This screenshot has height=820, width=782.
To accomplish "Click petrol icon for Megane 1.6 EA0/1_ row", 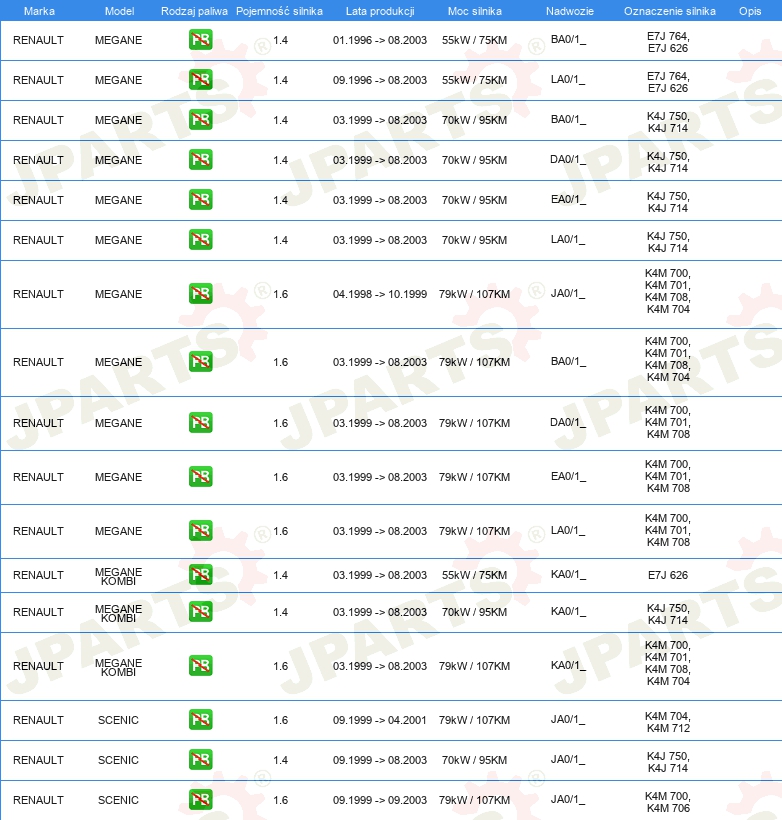I will coord(201,477).
